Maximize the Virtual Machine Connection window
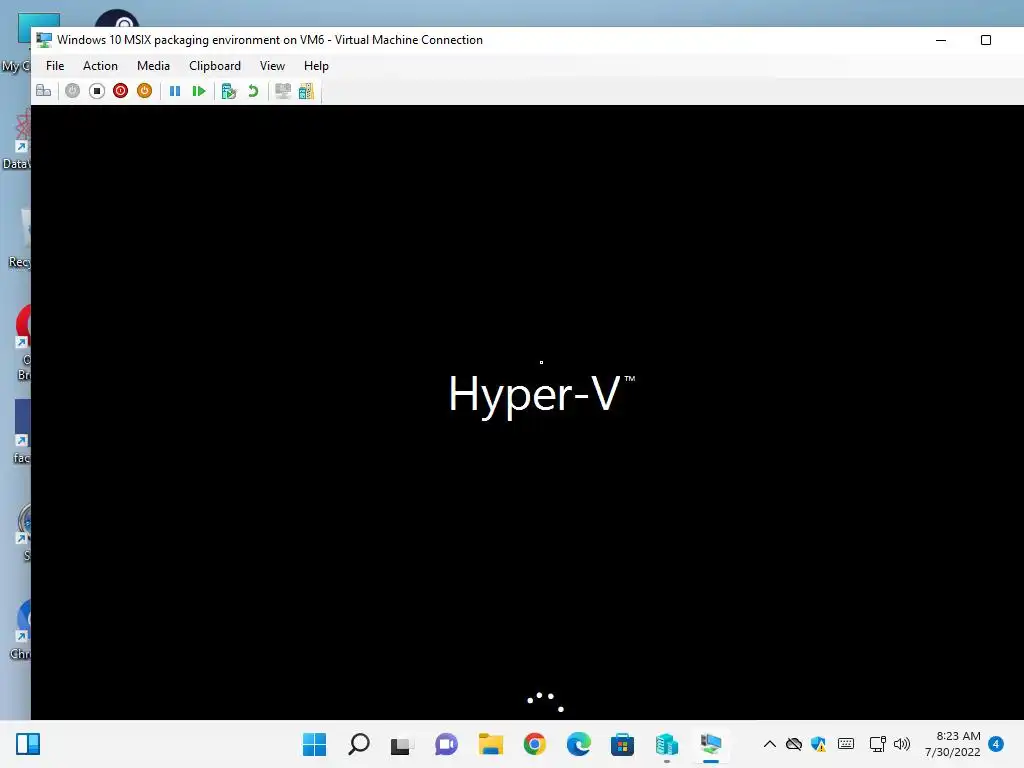Screen dimensions: 1024x768 [x=986, y=40]
